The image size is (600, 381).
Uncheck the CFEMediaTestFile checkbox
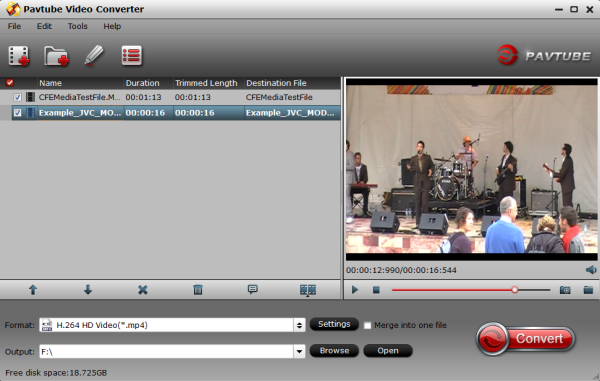click(18, 97)
